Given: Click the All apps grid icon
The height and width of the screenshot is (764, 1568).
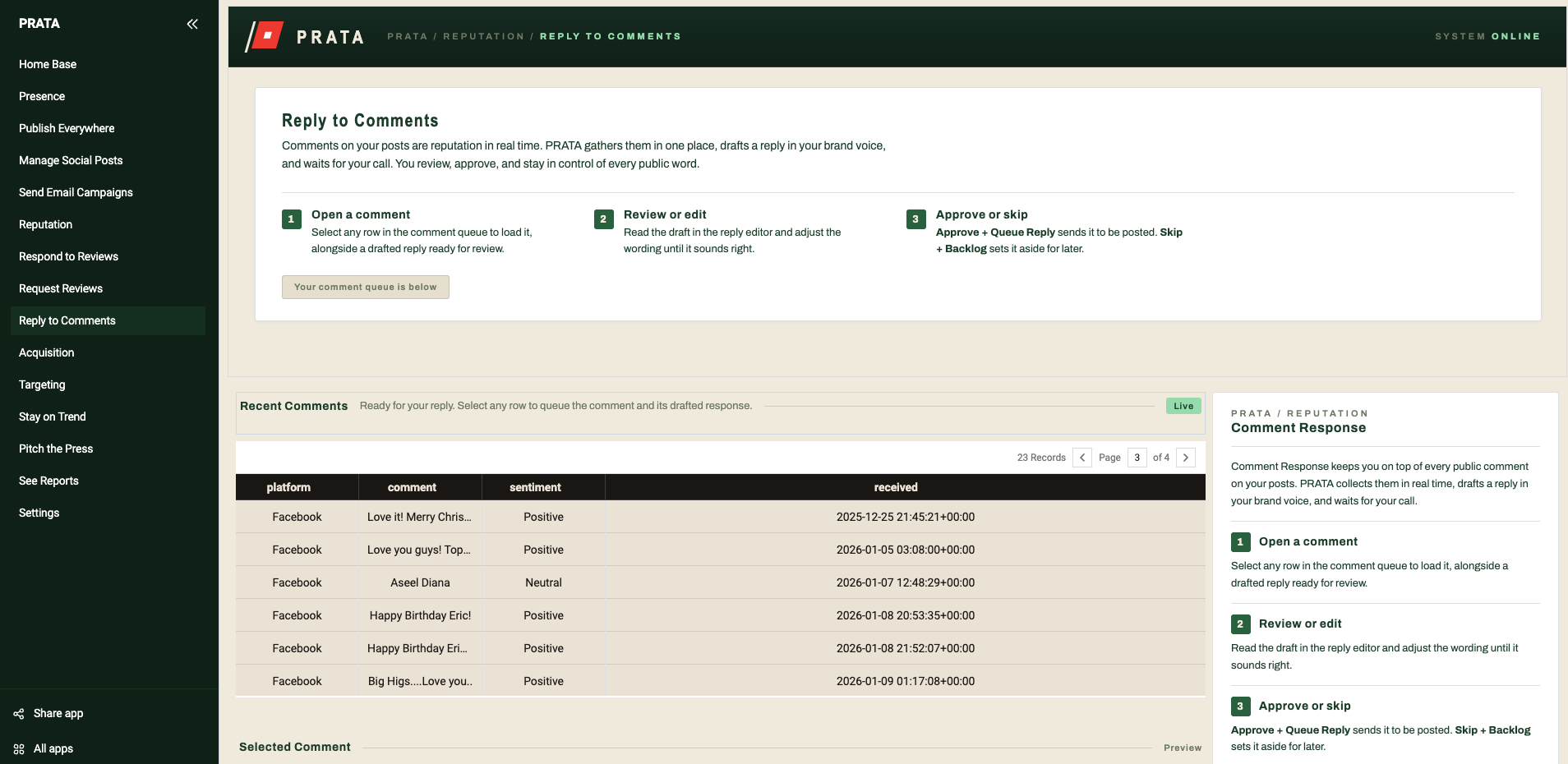Looking at the screenshot, I should pyautogui.click(x=18, y=749).
